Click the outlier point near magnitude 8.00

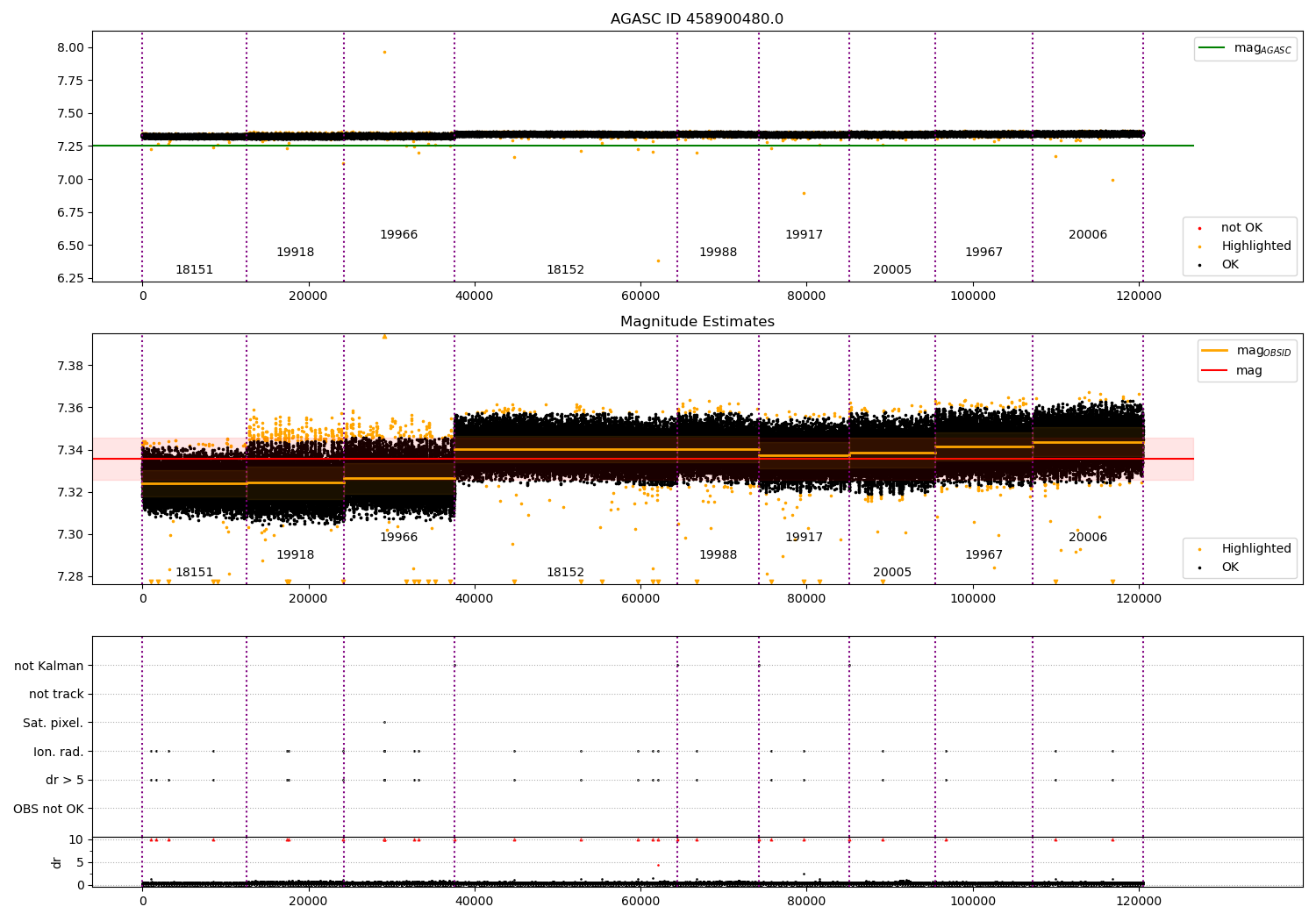384,52
